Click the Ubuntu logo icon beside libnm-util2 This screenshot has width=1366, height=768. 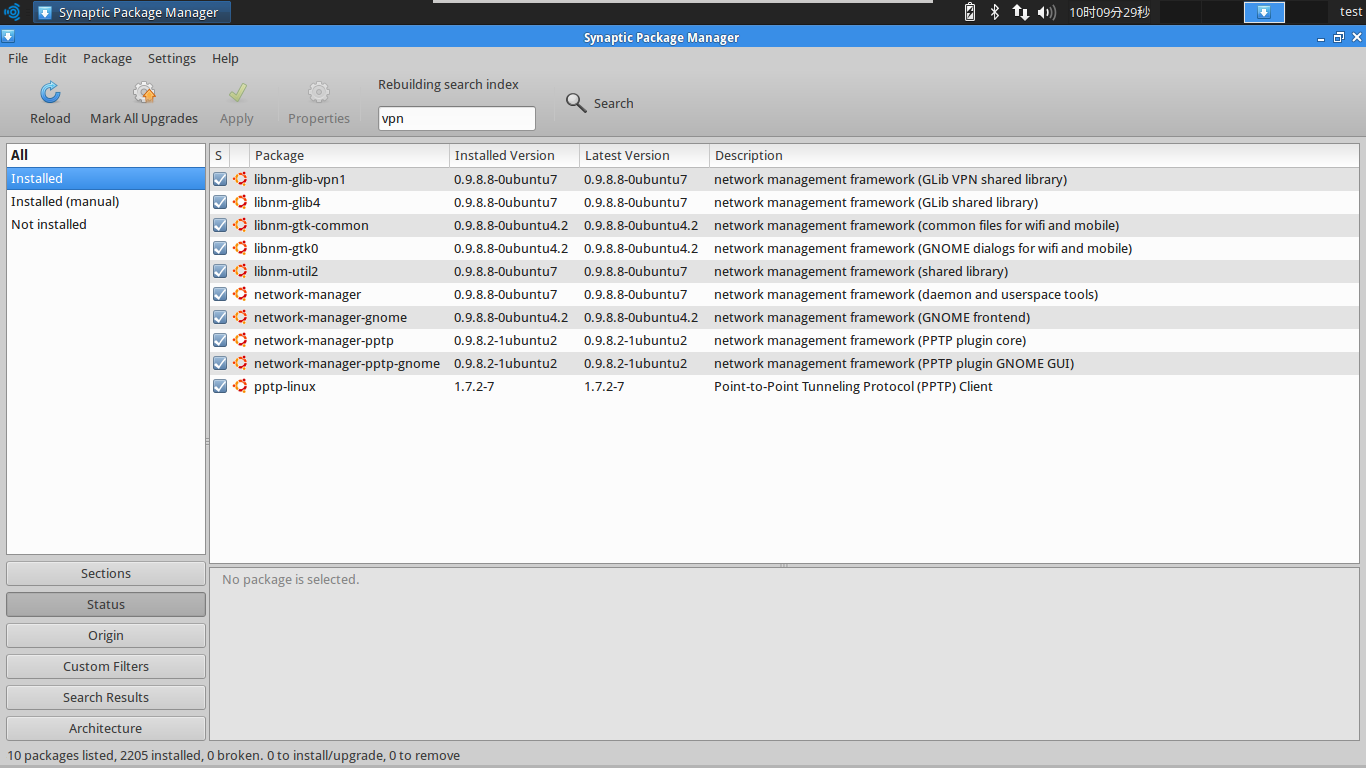tap(240, 271)
